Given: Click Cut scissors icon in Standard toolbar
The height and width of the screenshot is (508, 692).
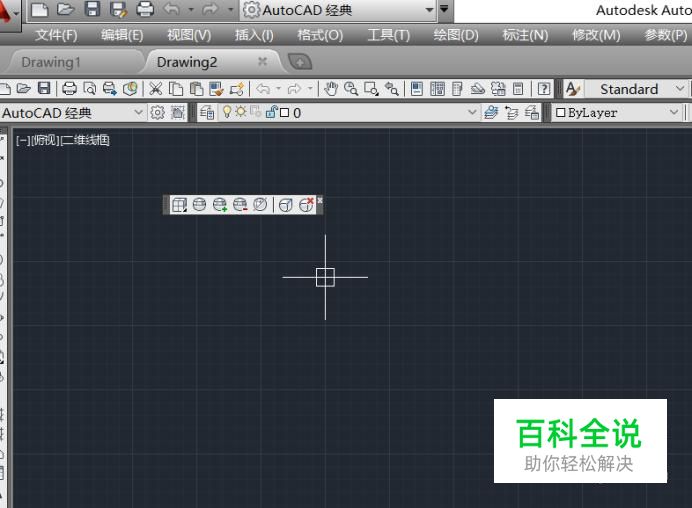Looking at the screenshot, I should 155,89.
